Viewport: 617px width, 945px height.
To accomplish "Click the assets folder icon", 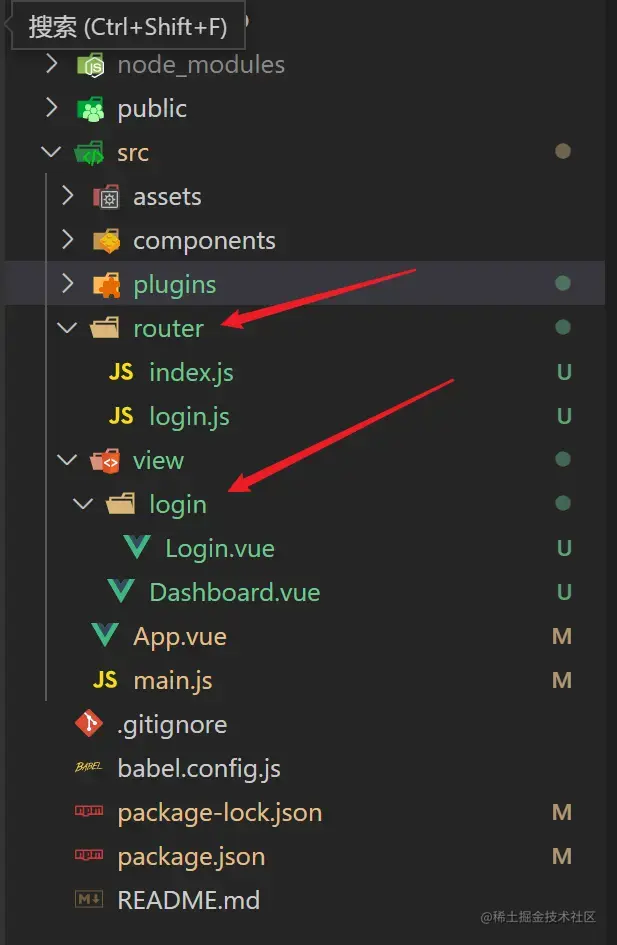I will [x=106, y=197].
